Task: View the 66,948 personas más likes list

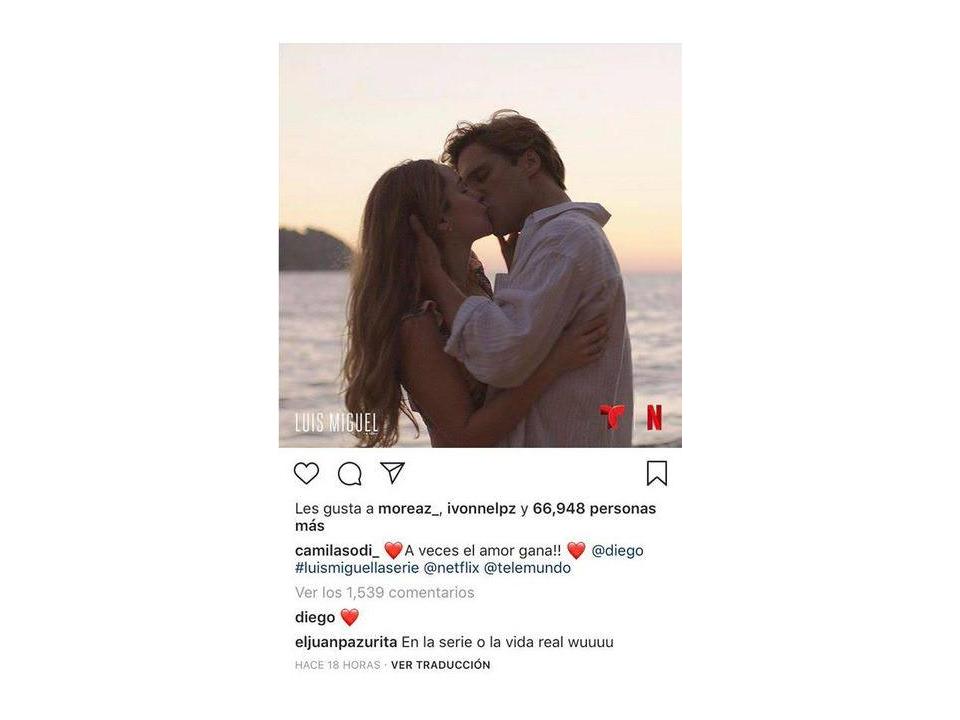Action: (475, 517)
